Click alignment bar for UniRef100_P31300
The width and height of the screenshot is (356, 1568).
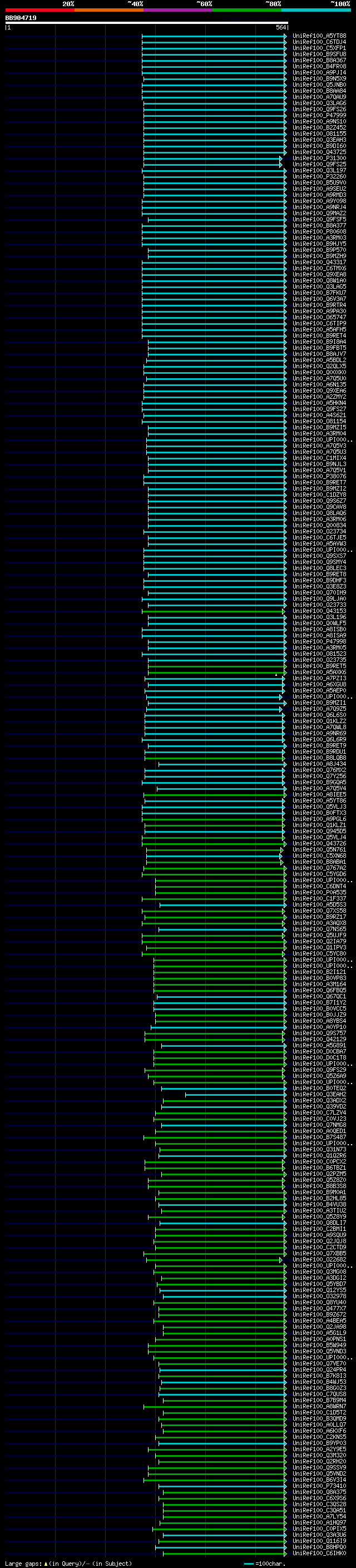[x=212, y=159]
